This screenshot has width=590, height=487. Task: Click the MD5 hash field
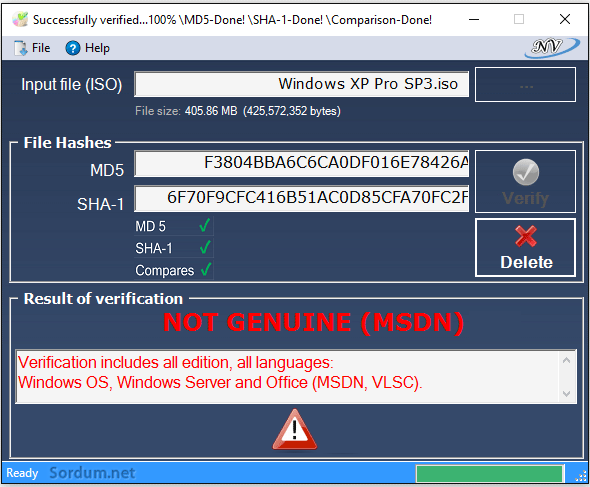[x=301, y=164]
